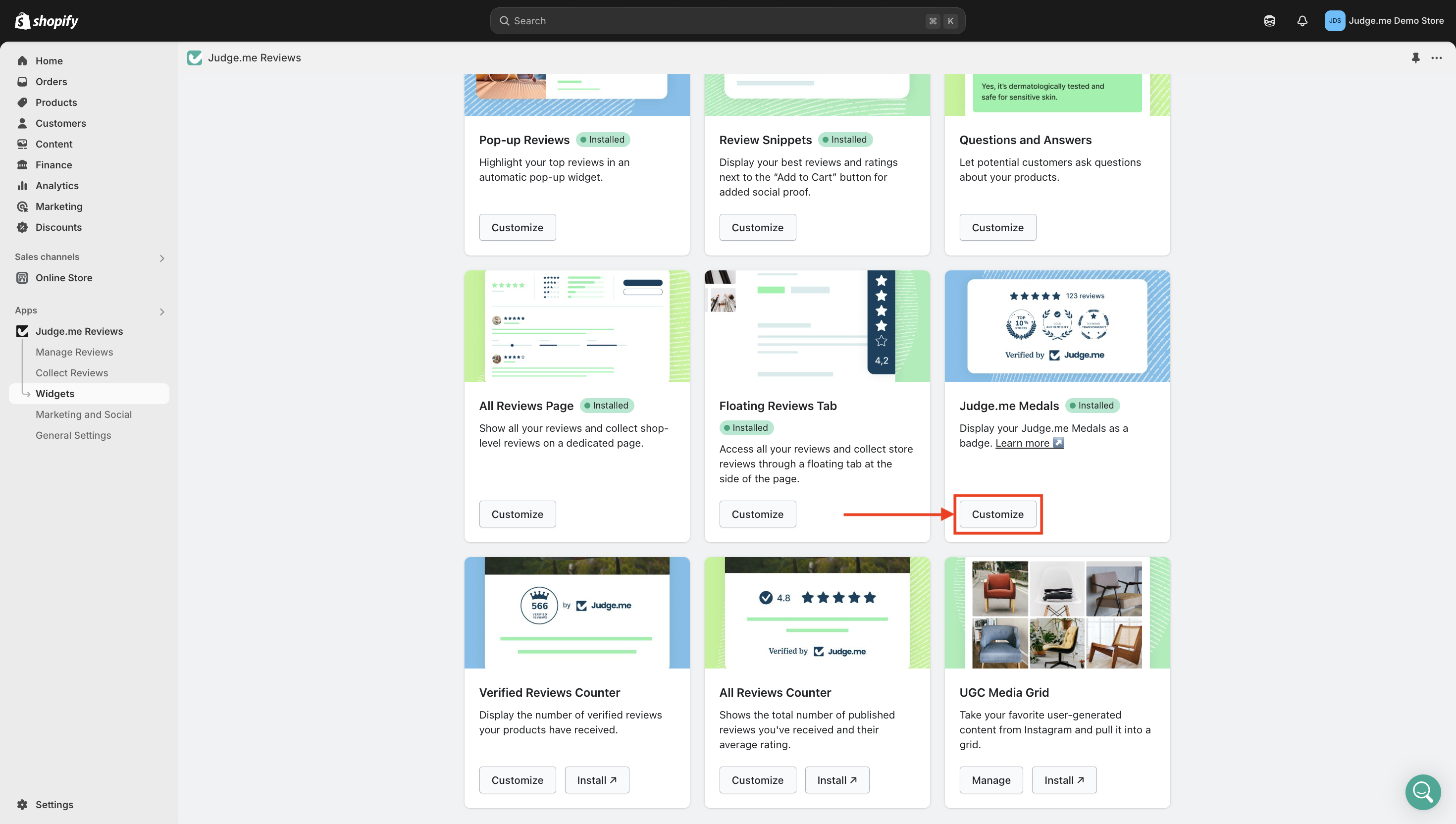Click the Verified Reviews Counter preview image
Screen dimensions: 1456x824
pyautogui.click(x=576, y=613)
